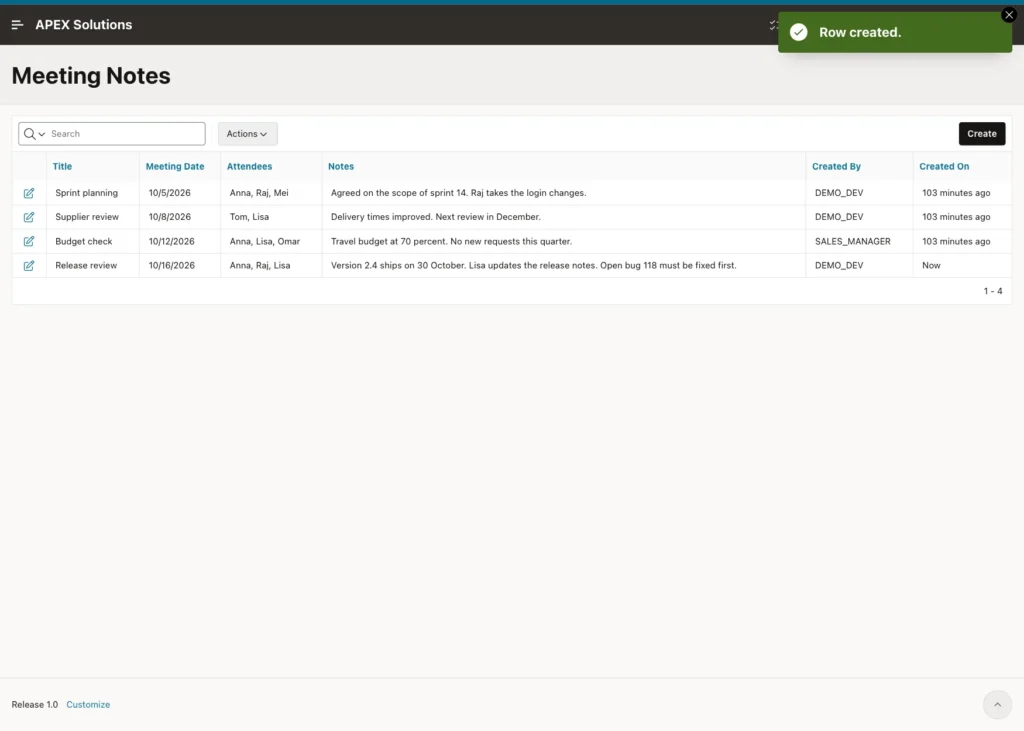Click the green success checkmark icon

799,32
